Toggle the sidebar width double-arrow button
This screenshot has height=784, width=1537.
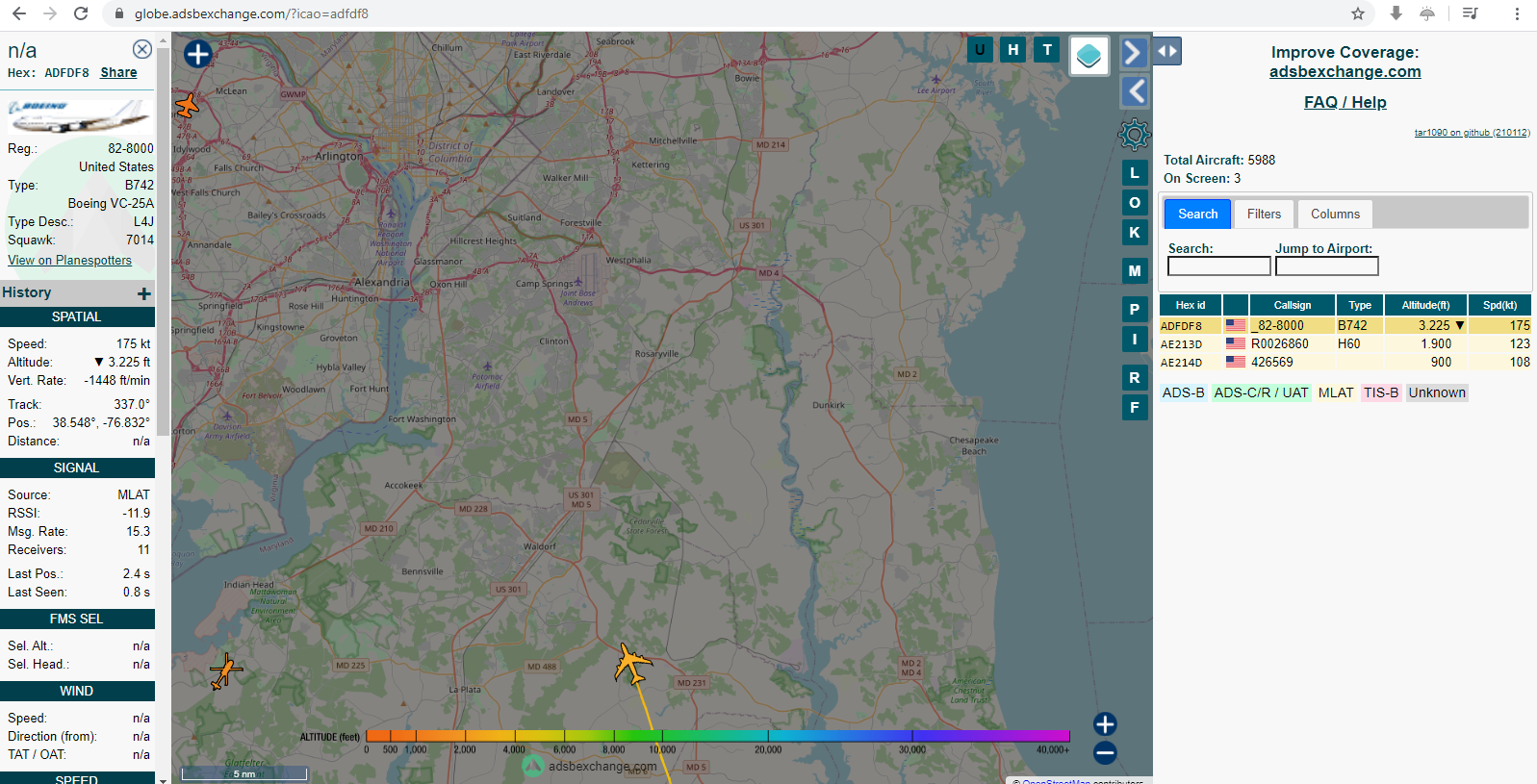click(1167, 51)
